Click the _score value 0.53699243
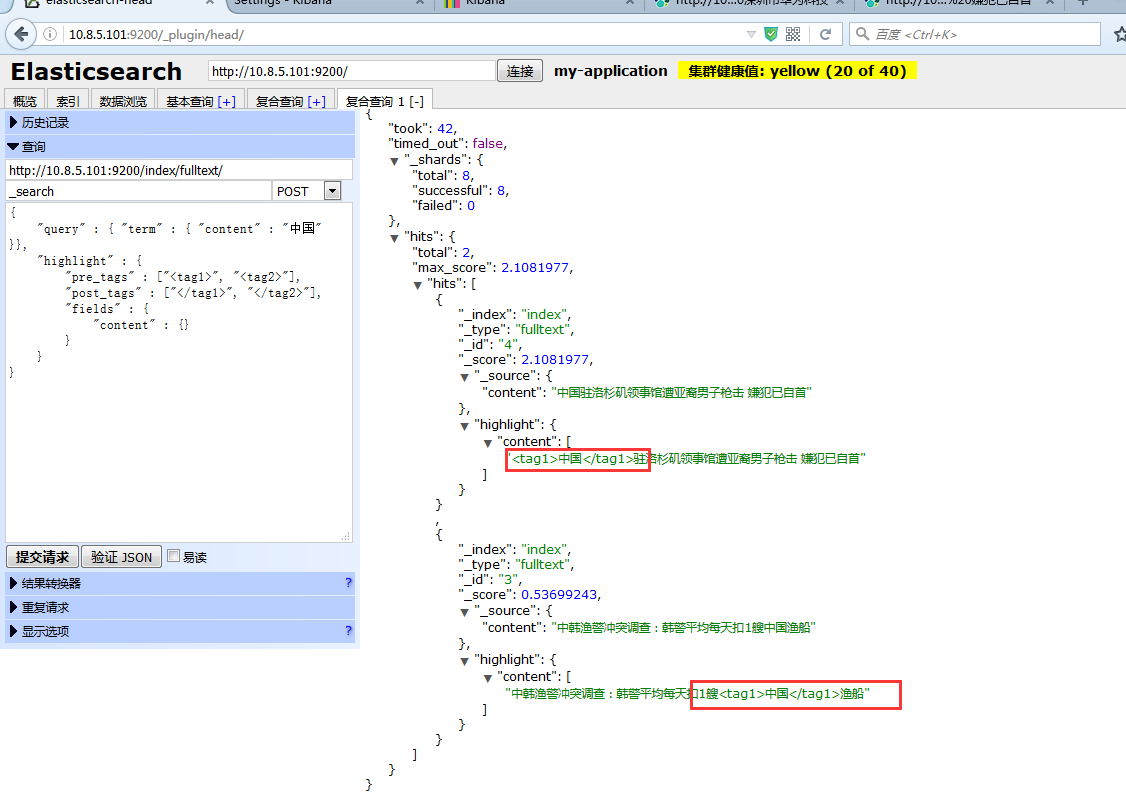This screenshot has width=1126, height=807. [559, 594]
